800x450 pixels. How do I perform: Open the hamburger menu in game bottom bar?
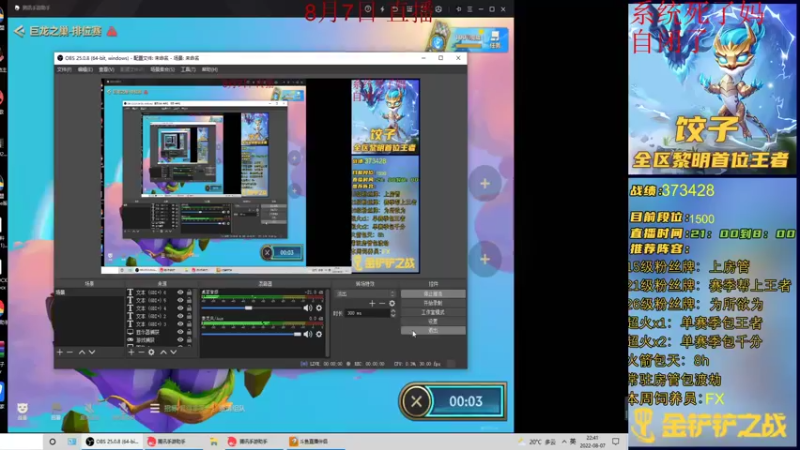click(x=155, y=408)
